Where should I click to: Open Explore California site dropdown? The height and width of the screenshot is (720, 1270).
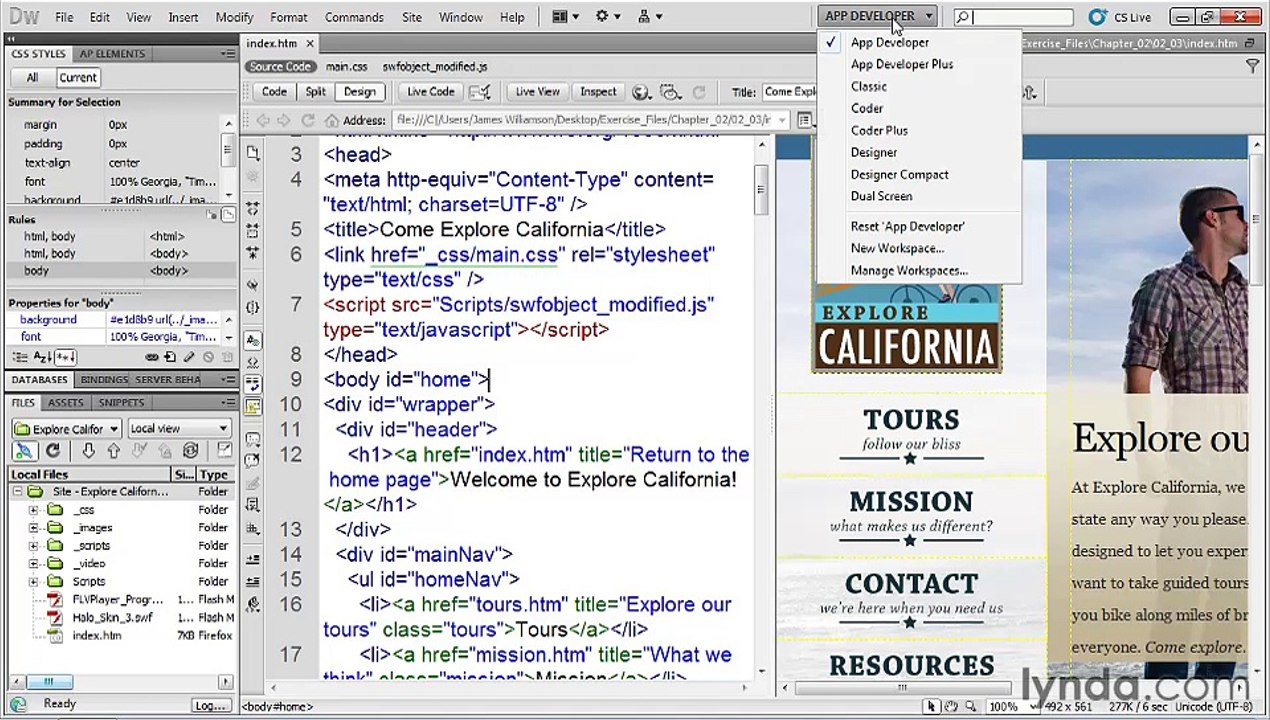[x=66, y=429]
